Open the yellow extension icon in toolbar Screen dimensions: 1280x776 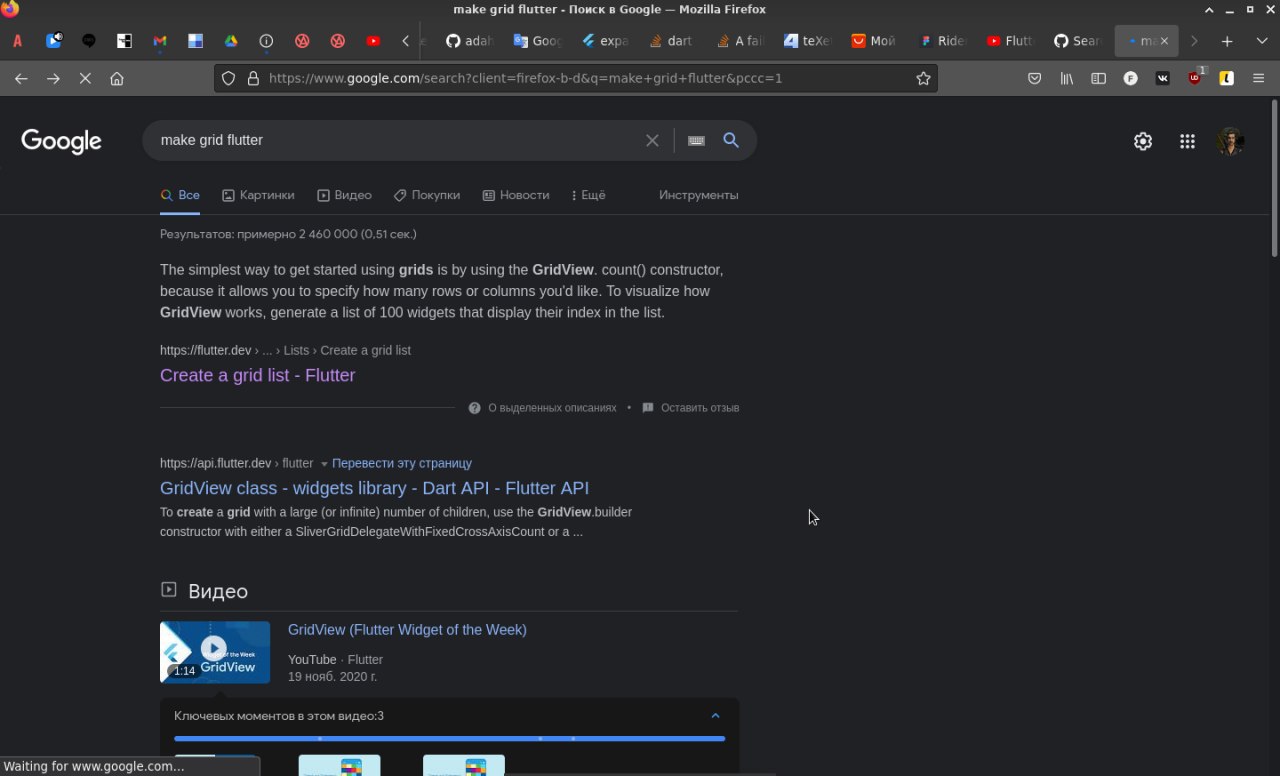(x=1227, y=78)
